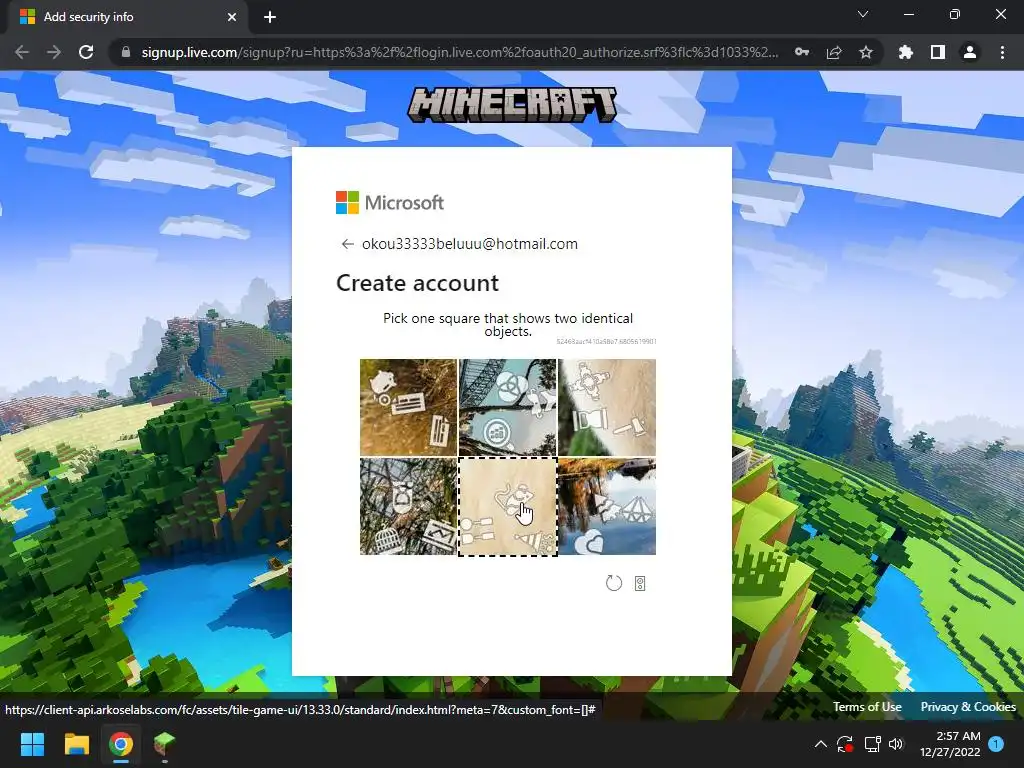Open the Privacy & Cookies link
1024x768 pixels.
968,707
